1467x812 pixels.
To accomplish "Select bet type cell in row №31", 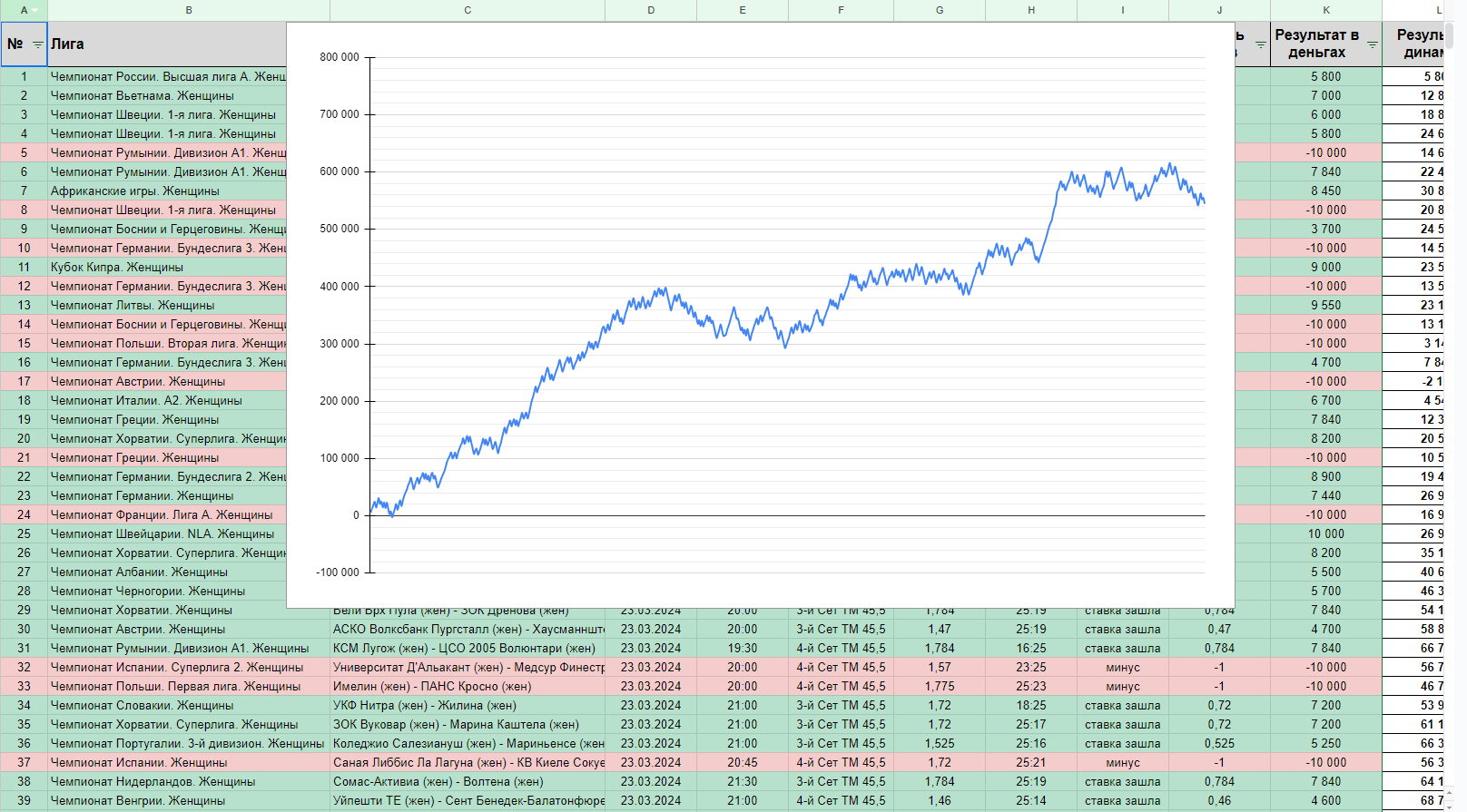I will point(841,648).
